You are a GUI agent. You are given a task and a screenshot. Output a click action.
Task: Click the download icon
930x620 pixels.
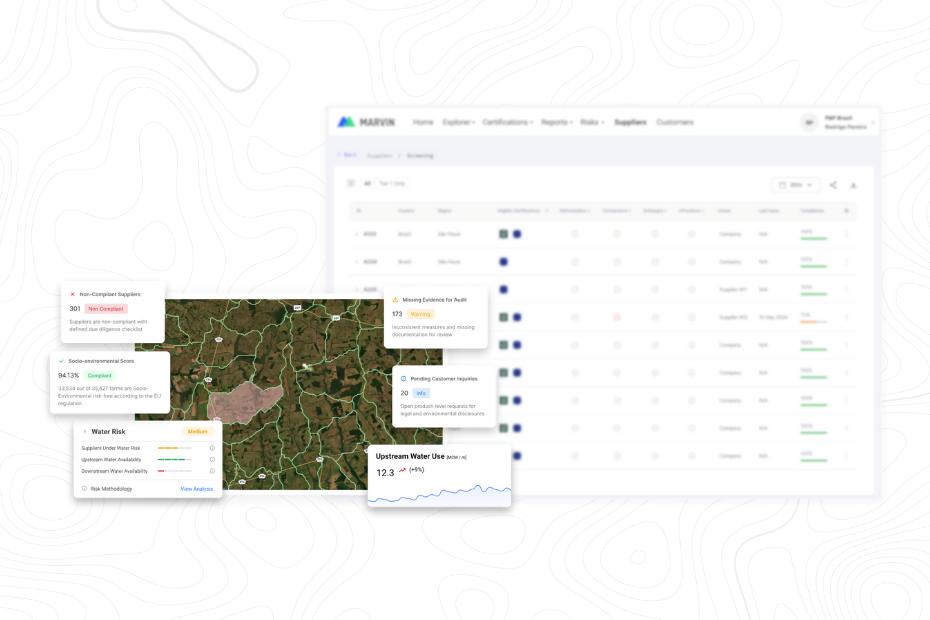point(853,185)
